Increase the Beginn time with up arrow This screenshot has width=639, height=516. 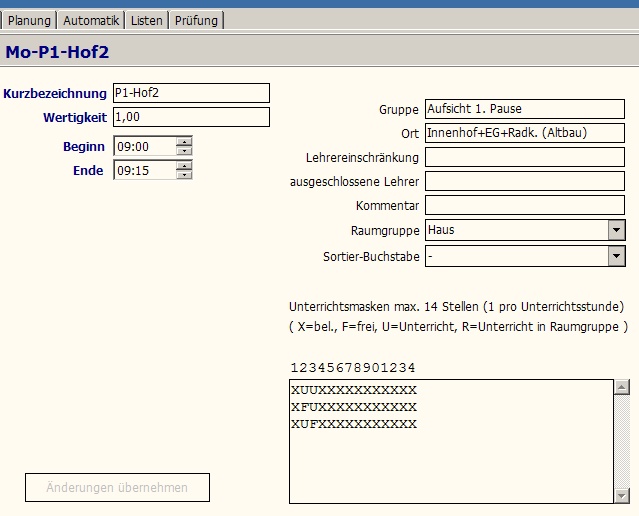pyautogui.click(x=184, y=142)
